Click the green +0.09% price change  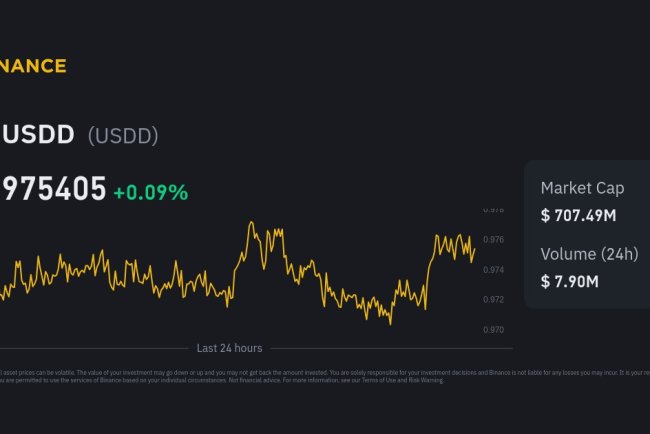point(150,192)
